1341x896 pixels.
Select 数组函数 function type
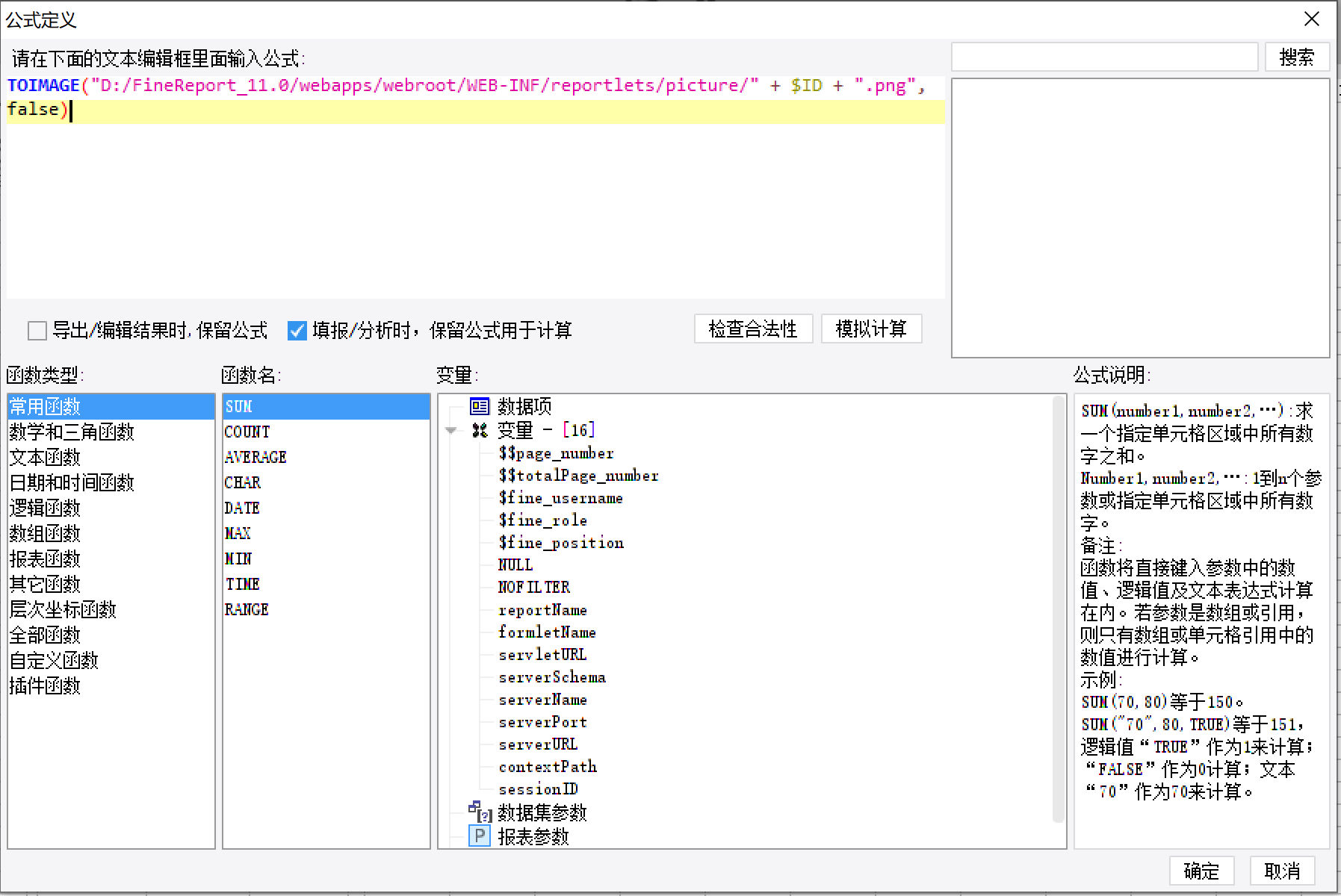point(111,534)
